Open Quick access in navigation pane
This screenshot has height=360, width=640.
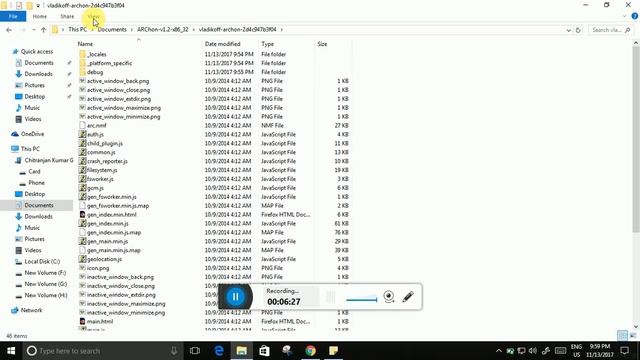click(x=37, y=51)
